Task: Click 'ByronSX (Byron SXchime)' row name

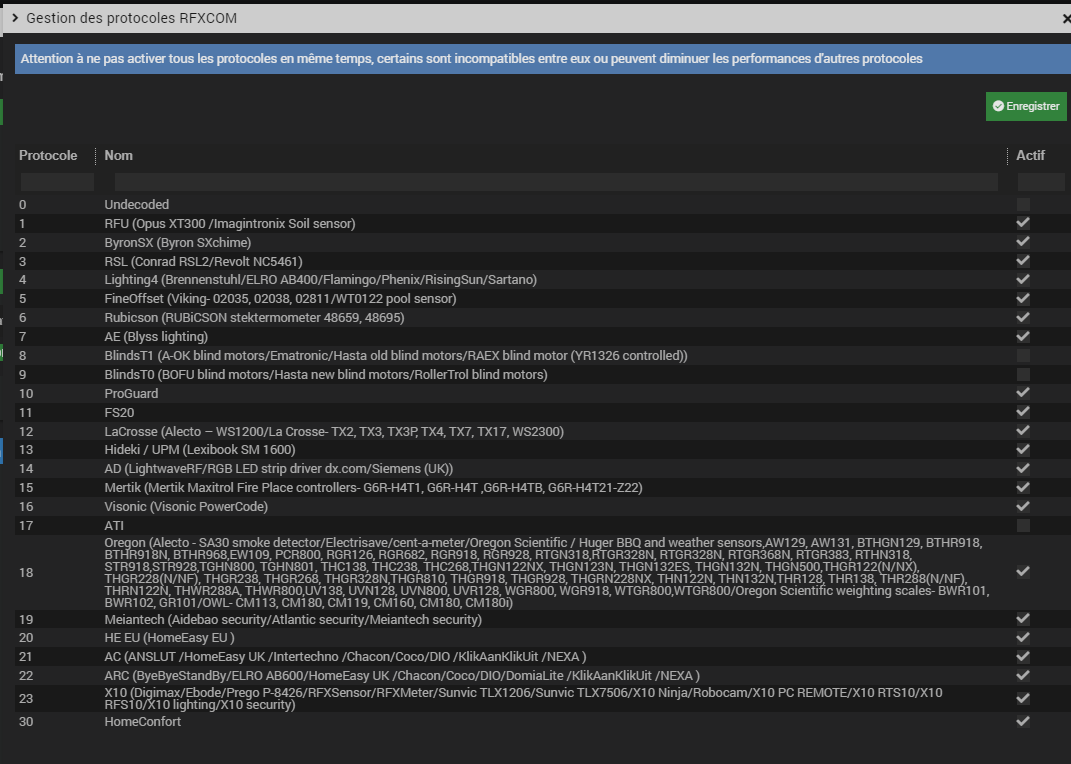Action: click(178, 242)
